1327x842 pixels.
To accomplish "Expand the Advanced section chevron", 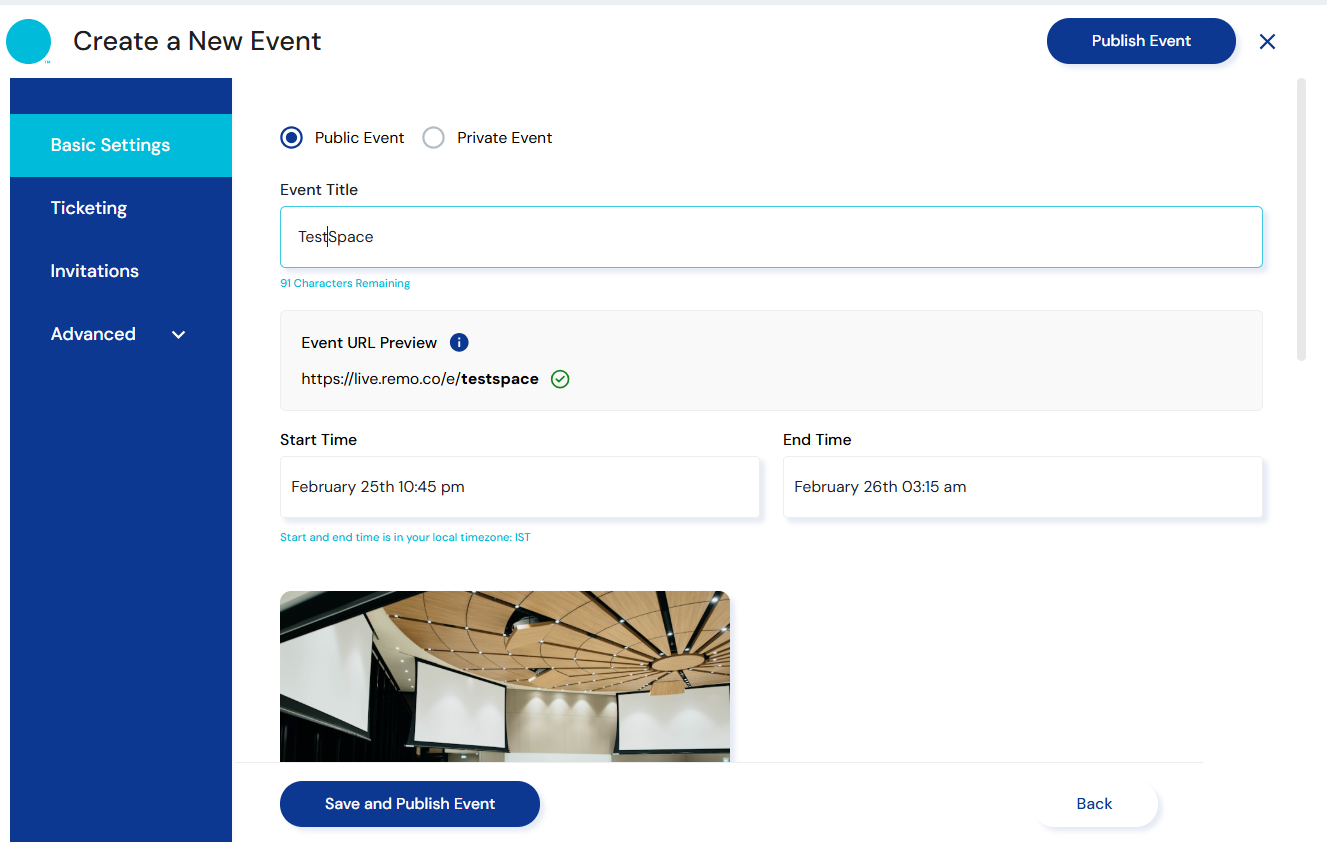I will pyautogui.click(x=179, y=335).
